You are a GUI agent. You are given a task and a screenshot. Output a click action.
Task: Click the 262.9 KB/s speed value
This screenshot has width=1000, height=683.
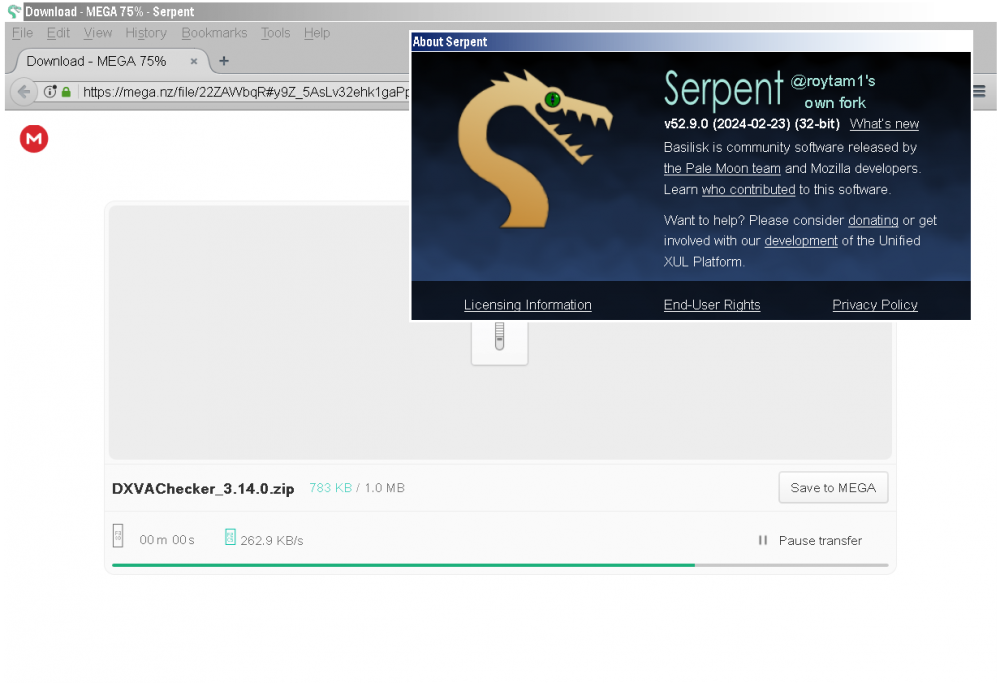click(x=272, y=541)
